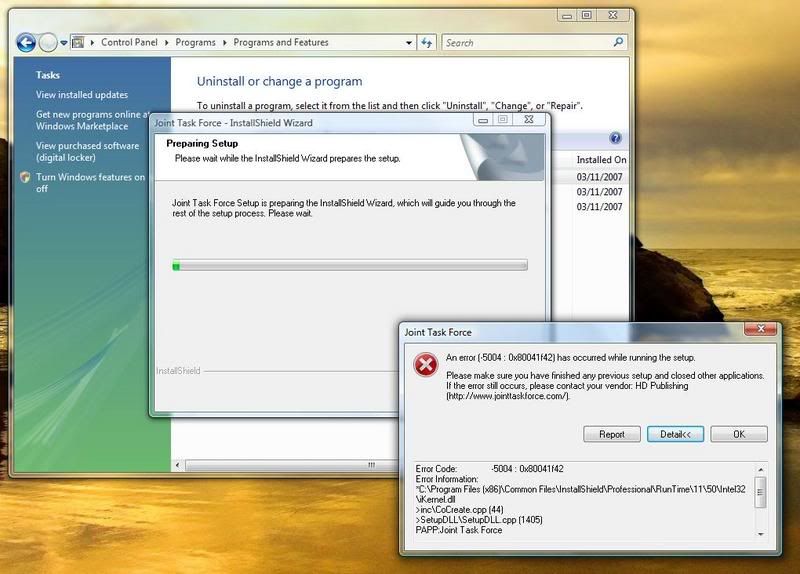This screenshot has width=800, height=574.
Task: Select Programs breadcrumb in address bar
Action: coord(195,42)
